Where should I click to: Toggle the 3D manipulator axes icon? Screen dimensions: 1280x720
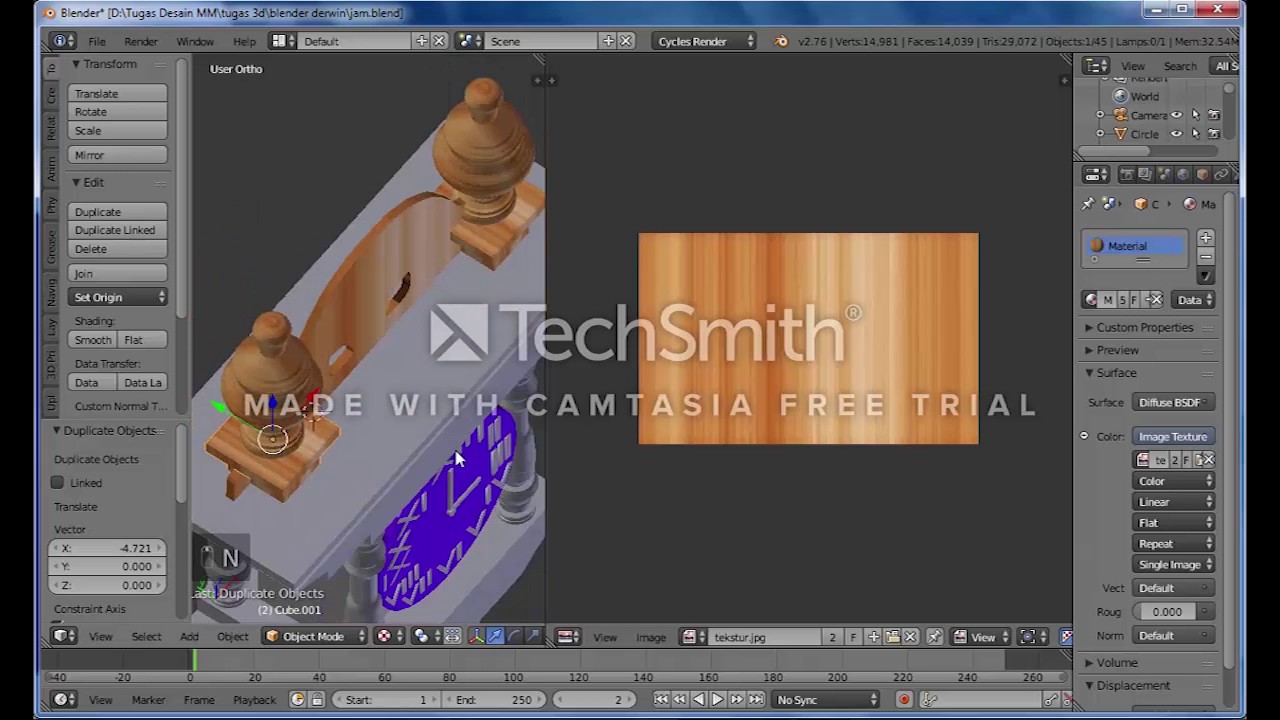pyautogui.click(x=476, y=636)
